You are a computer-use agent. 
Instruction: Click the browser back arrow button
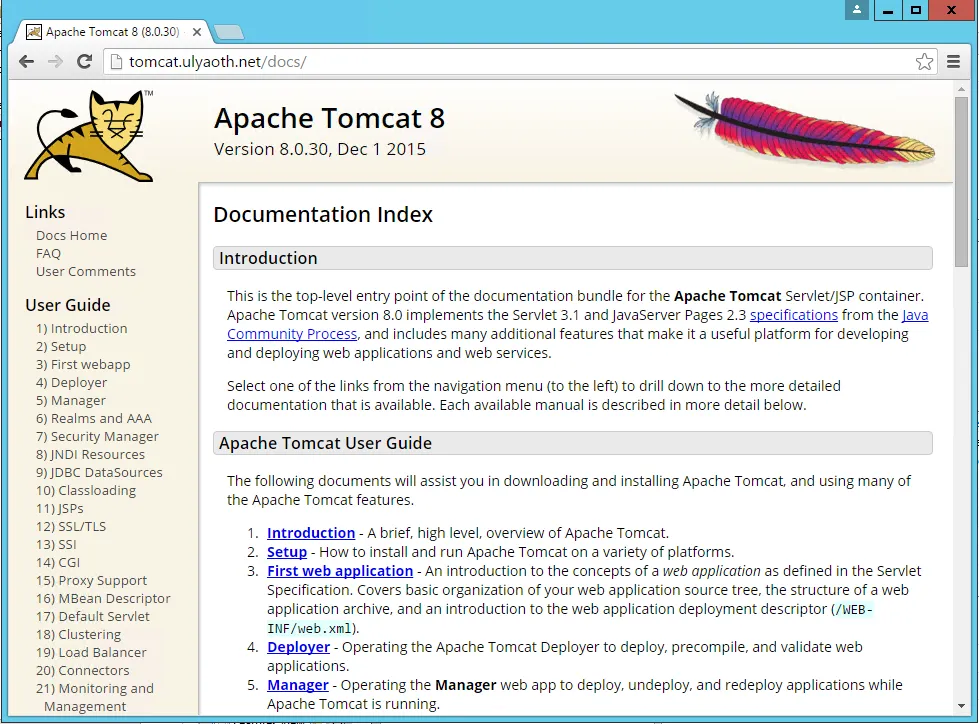pyautogui.click(x=26, y=62)
